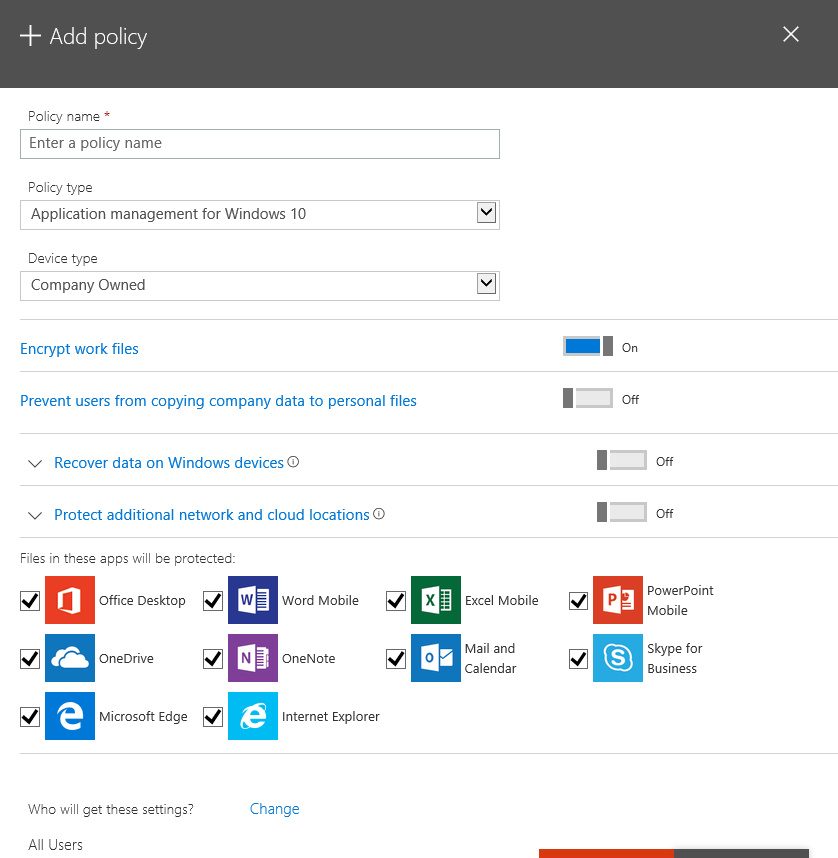Click the Mail and Calendar app icon
Image resolution: width=838 pixels, height=858 pixels.
[x=436, y=658]
